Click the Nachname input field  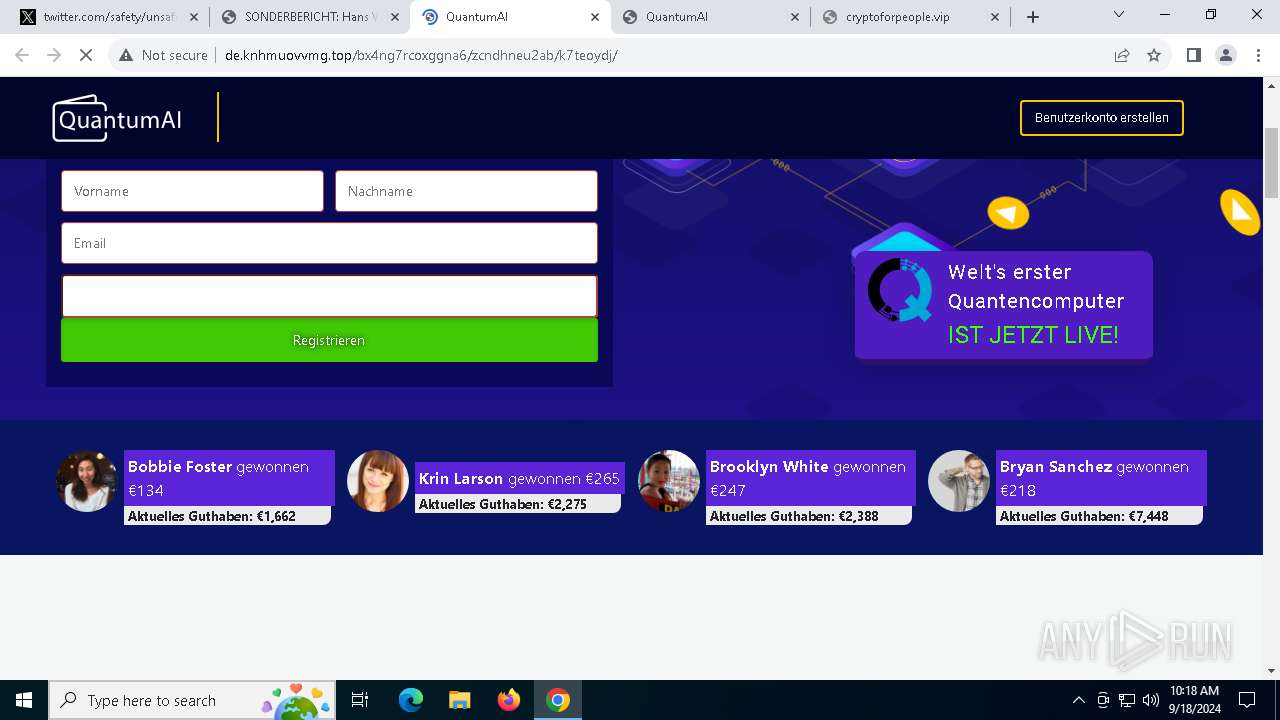pos(466,191)
